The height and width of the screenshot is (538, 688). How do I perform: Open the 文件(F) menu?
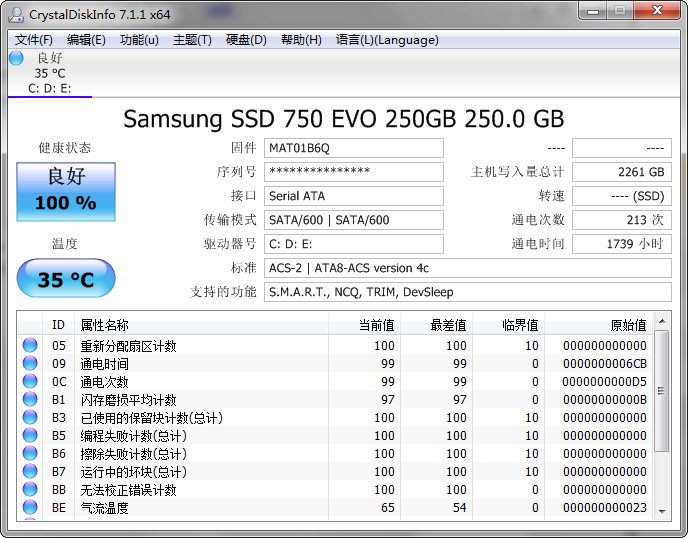click(x=34, y=40)
